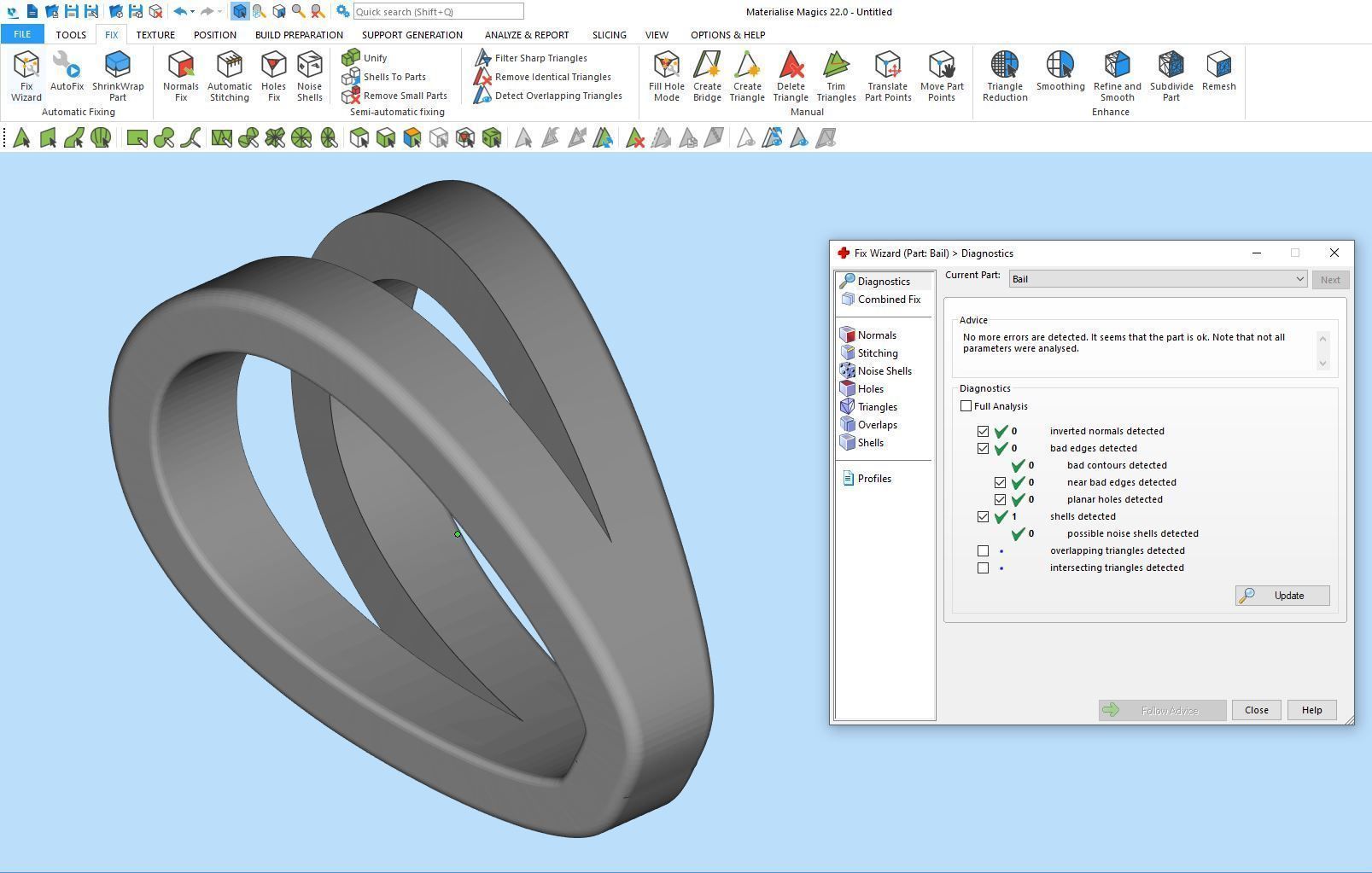1372x873 pixels.
Task: Open the VIEW ribbon tab
Action: [x=657, y=35]
